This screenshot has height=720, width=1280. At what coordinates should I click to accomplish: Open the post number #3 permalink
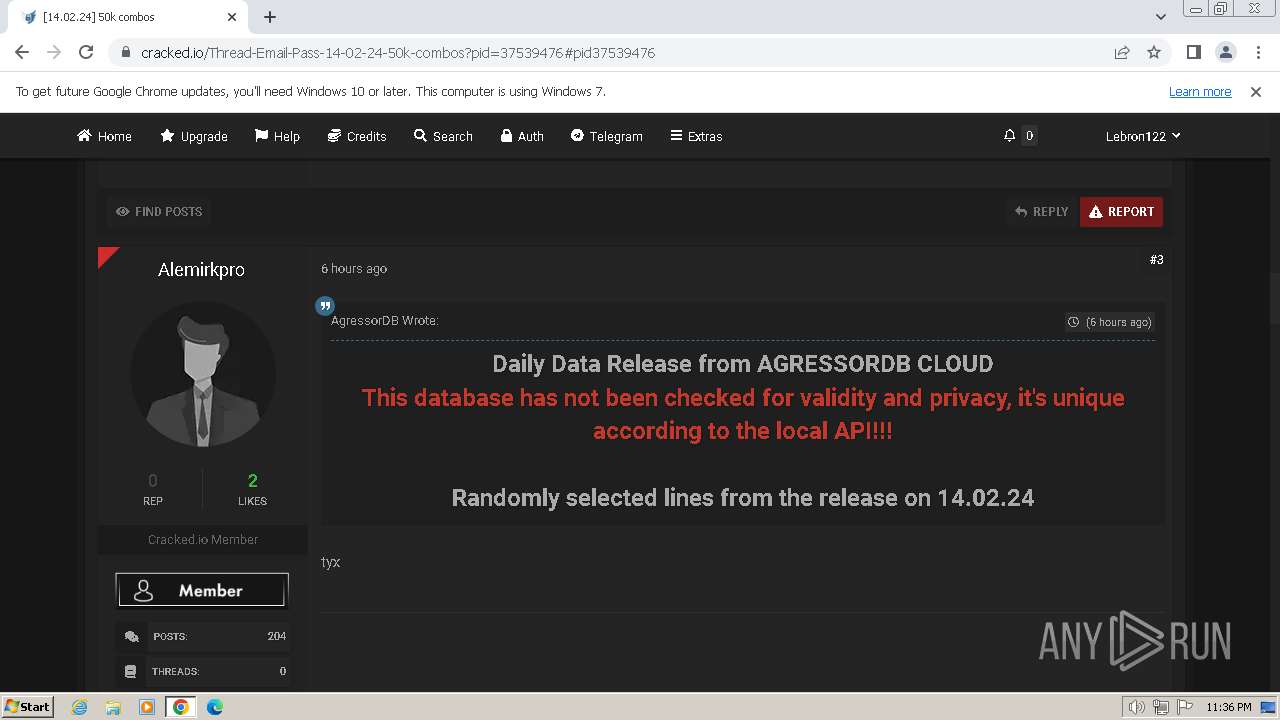[1156, 259]
